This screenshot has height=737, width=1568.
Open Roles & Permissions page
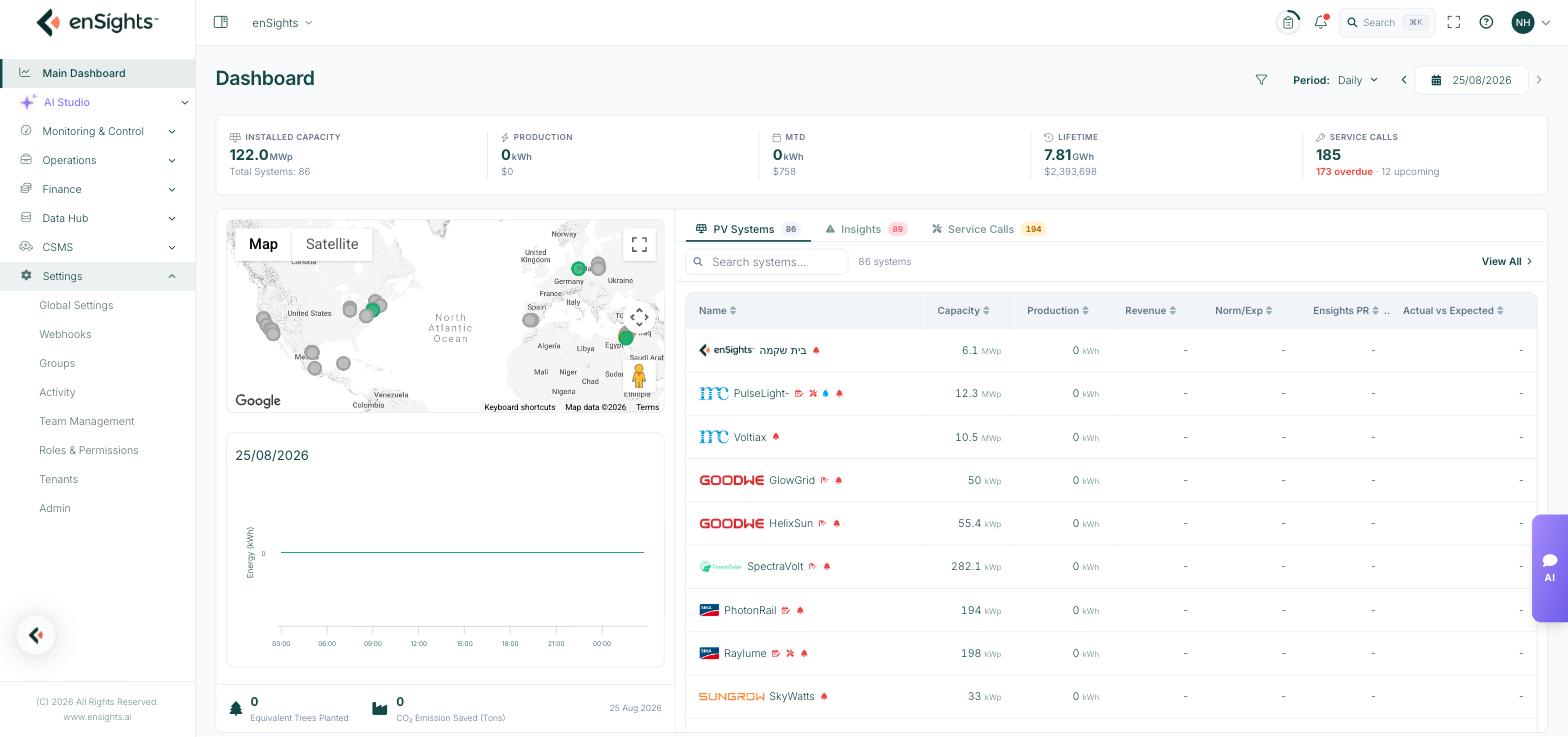[89, 450]
